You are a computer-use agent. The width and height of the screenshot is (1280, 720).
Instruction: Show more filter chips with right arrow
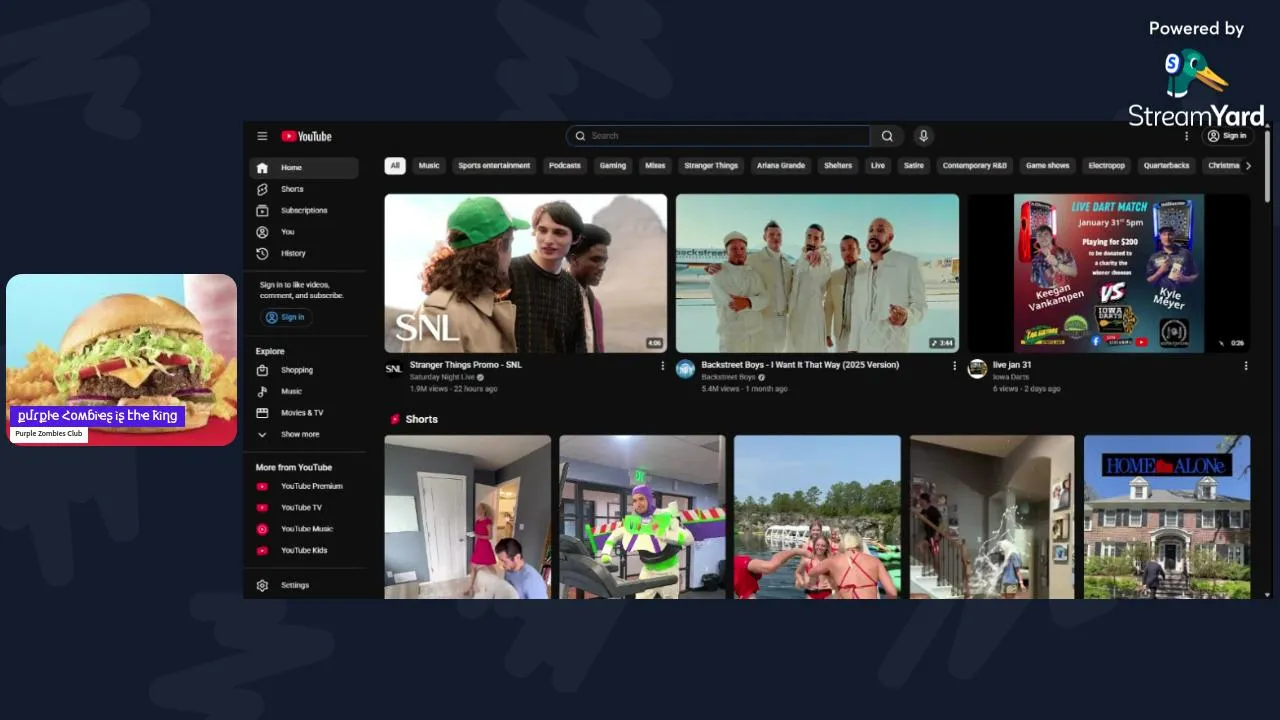[x=1248, y=166]
